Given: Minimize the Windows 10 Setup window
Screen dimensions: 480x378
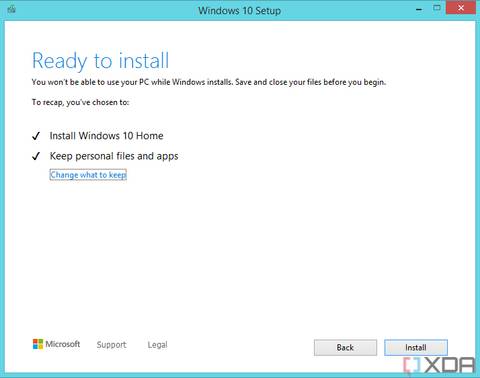Looking at the screenshot, I should 419,9.
